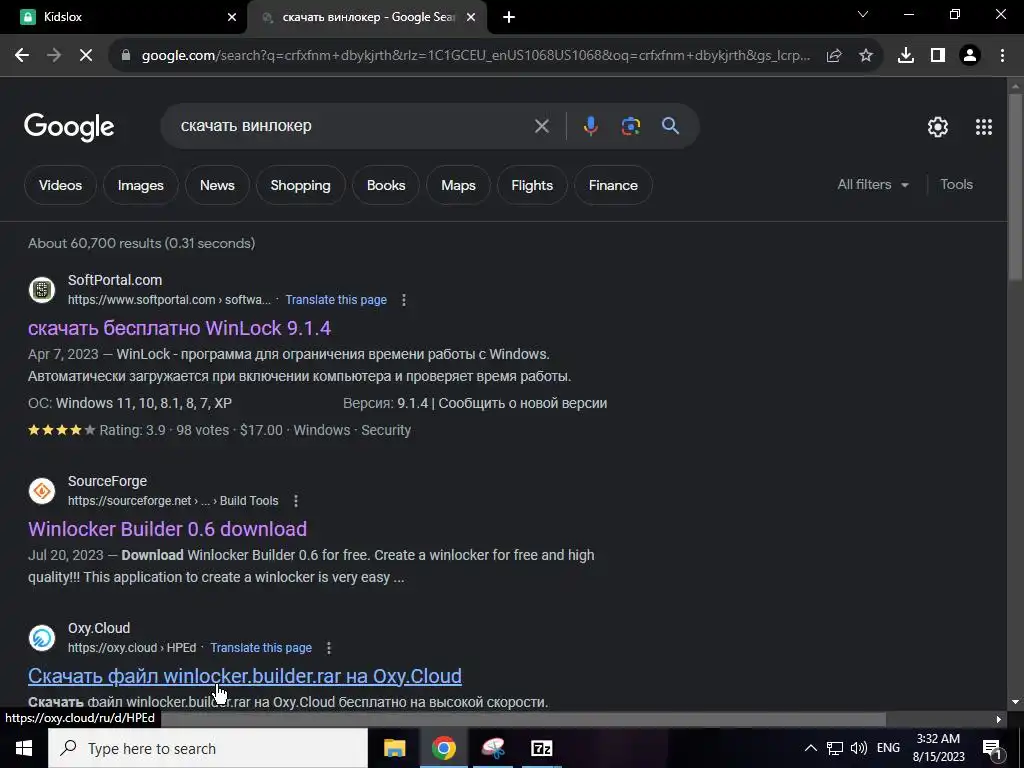The height and width of the screenshot is (768, 1024).
Task: Open Google apps grid
Action: (984, 127)
